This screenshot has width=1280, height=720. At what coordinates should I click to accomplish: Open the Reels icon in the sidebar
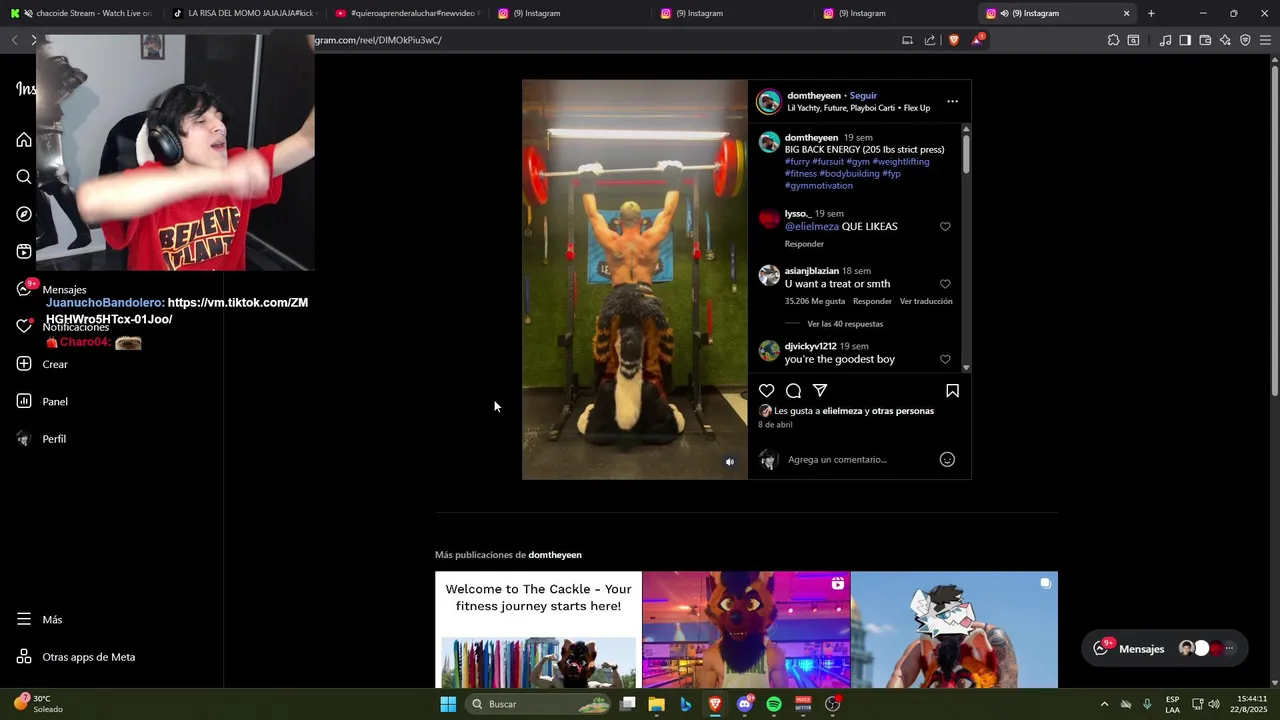tap(24, 252)
